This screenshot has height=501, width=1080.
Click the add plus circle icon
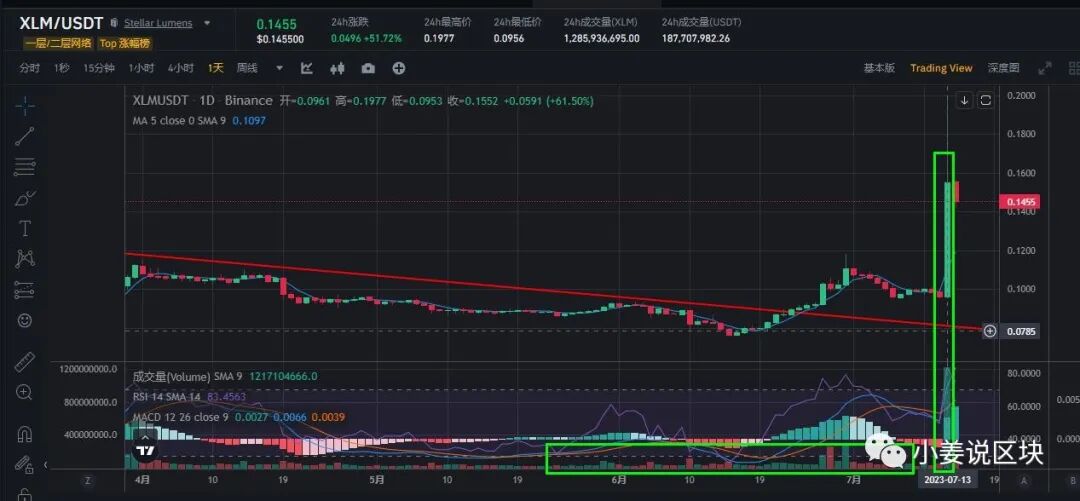pos(399,68)
